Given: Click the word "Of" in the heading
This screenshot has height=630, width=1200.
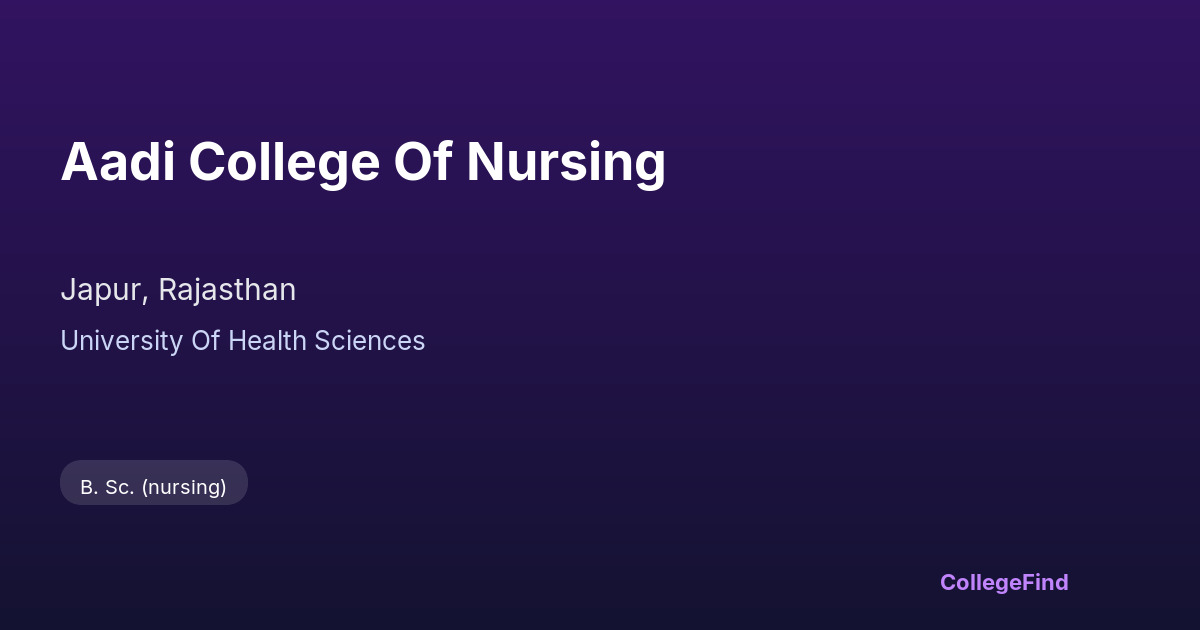Looking at the screenshot, I should pos(424,162).
